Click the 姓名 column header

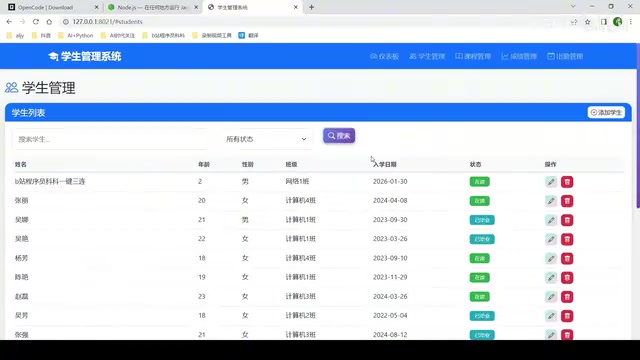tap(21, 164)
